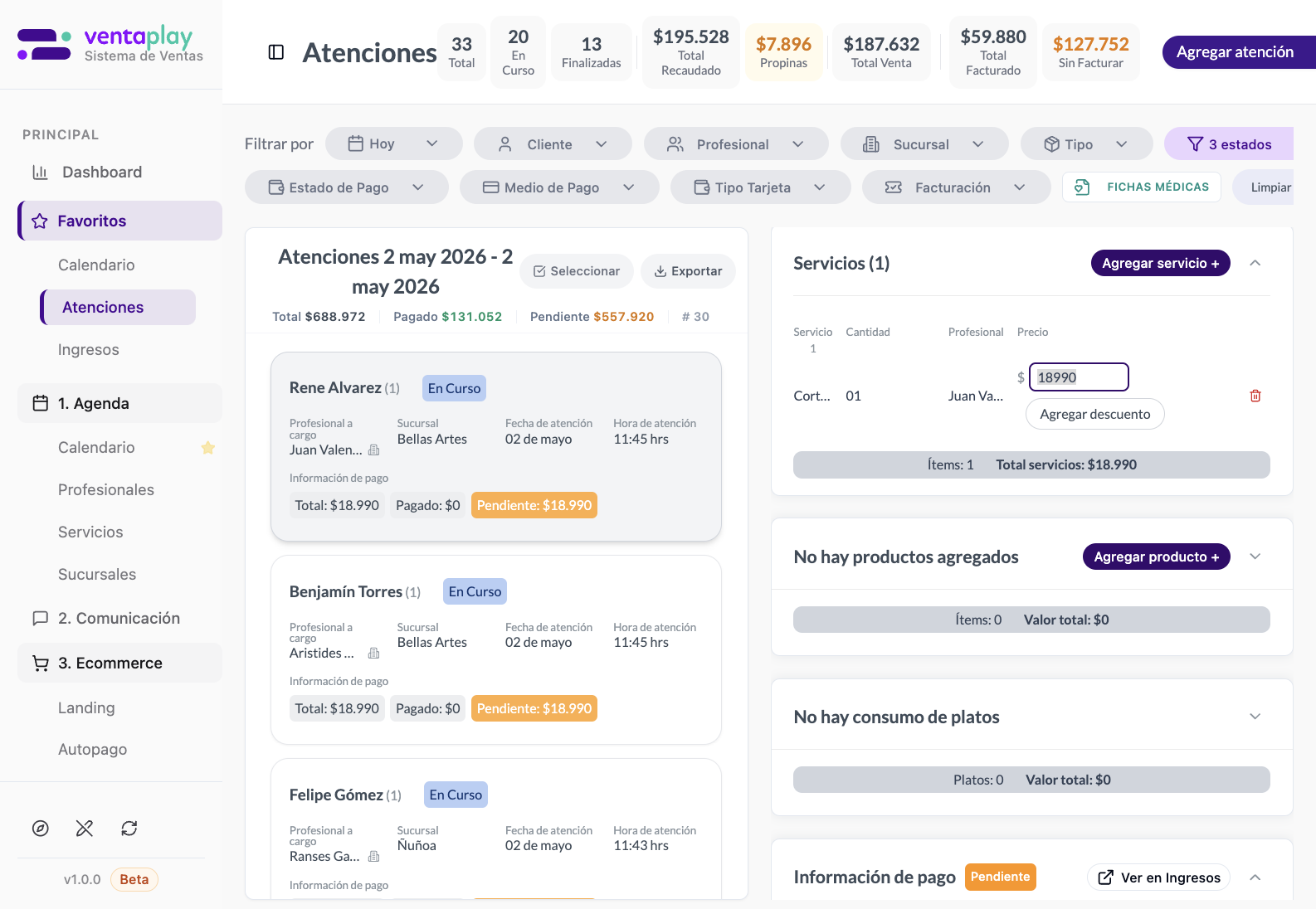
Task: Click Agregar descuento button
Action: 1095,414
